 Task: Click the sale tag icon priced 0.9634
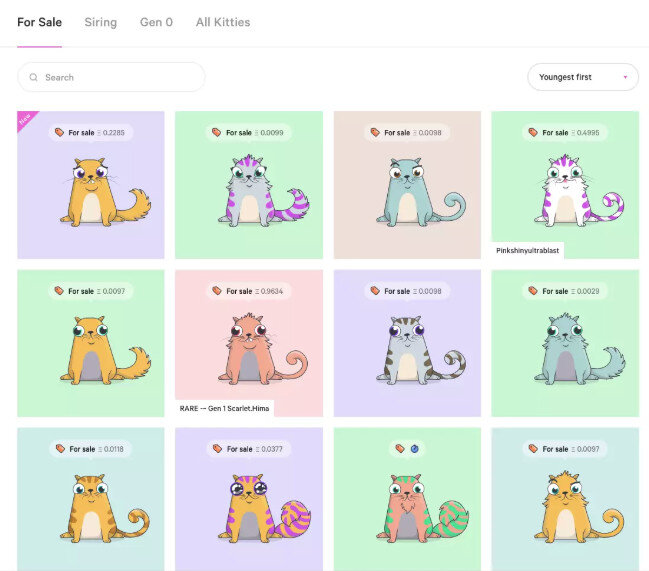(x=217, y=291)
